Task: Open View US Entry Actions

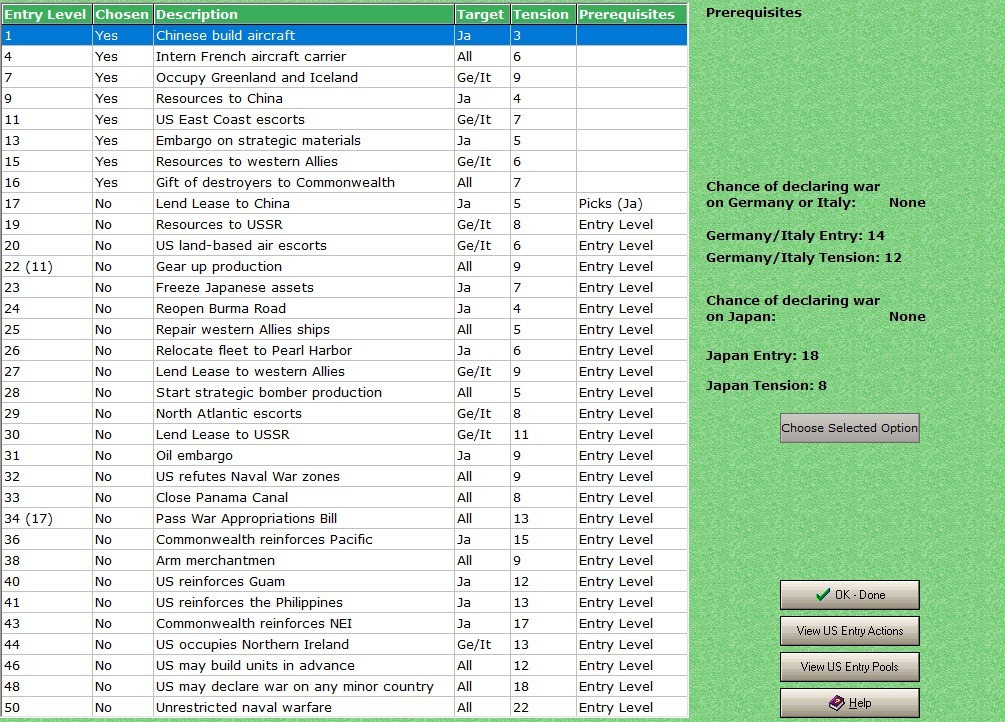Action: coord(849,631)
